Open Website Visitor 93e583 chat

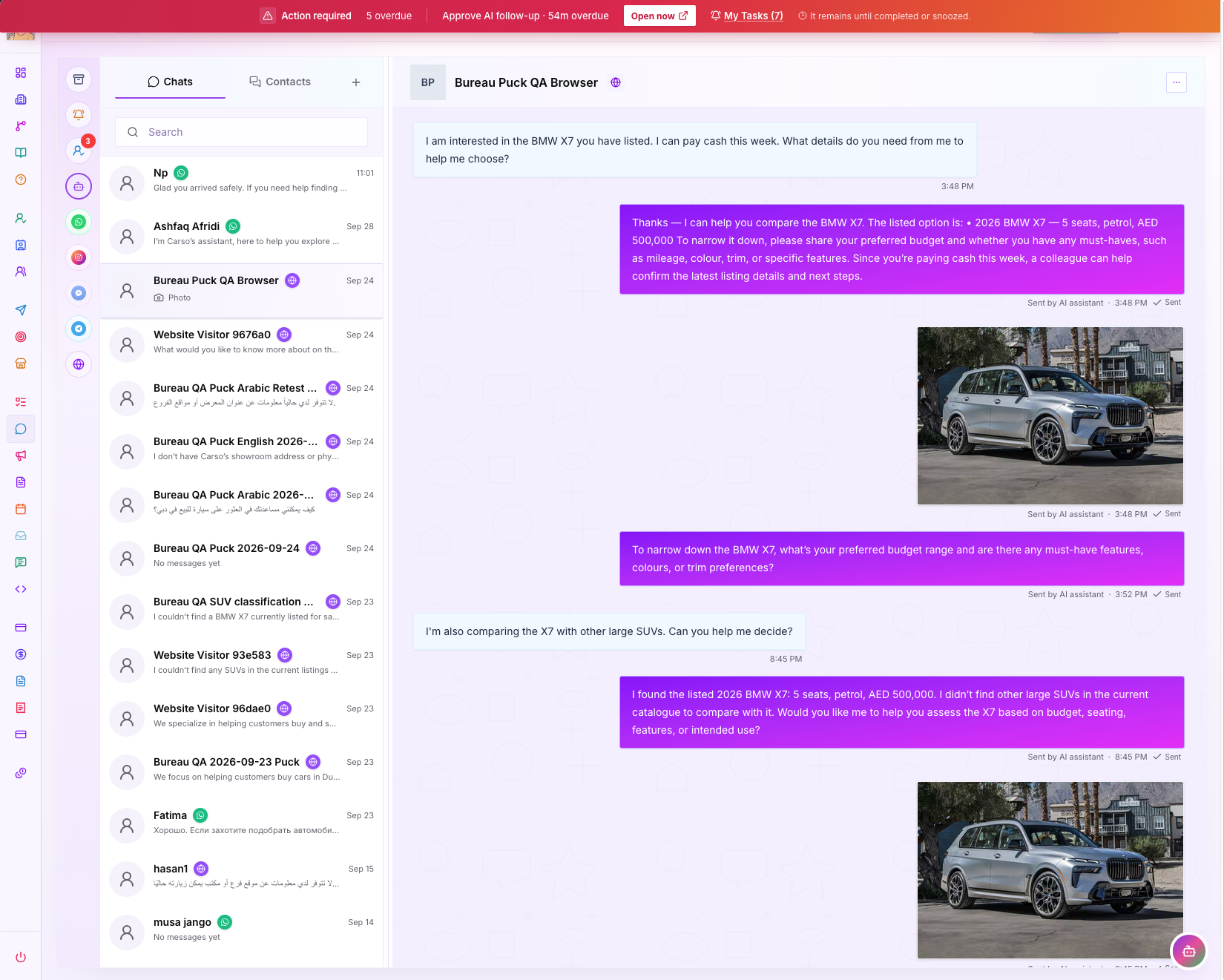pyautogui.click(x=242, y=665)
